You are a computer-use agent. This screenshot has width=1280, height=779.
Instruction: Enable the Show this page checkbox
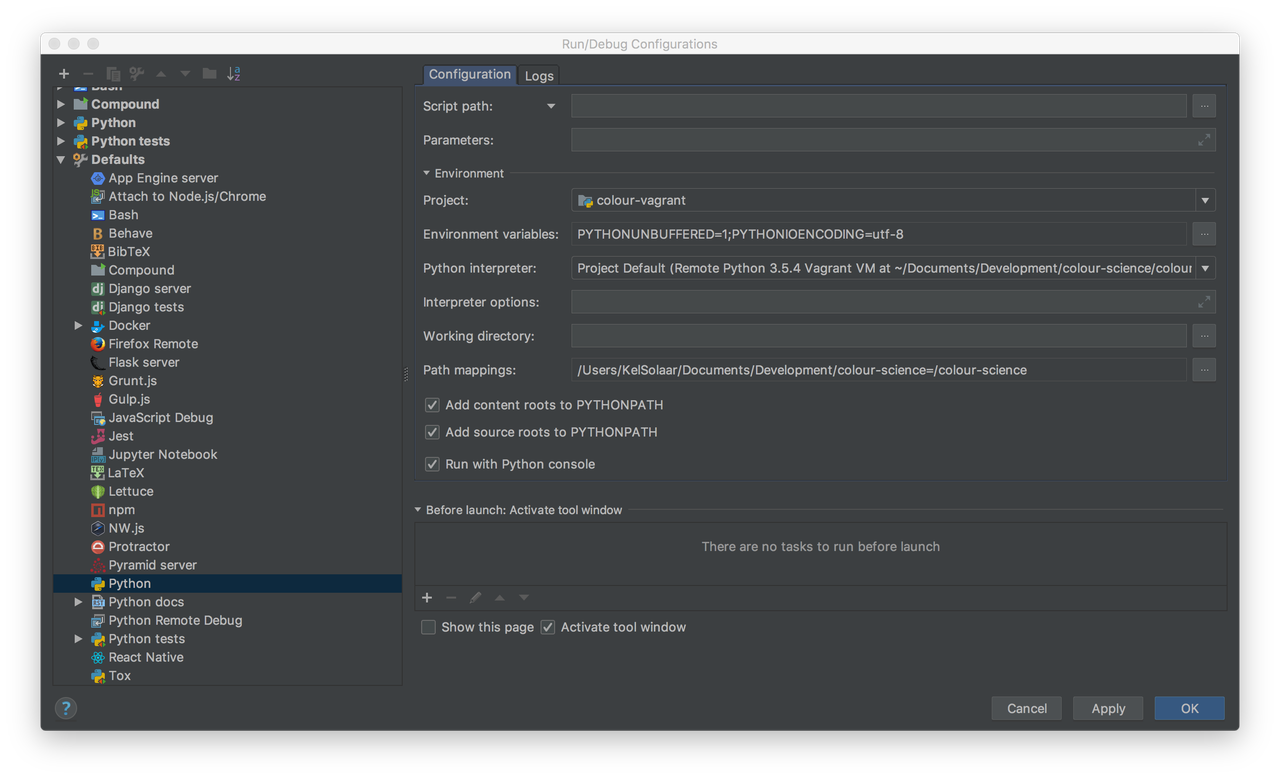pos(428,627)
